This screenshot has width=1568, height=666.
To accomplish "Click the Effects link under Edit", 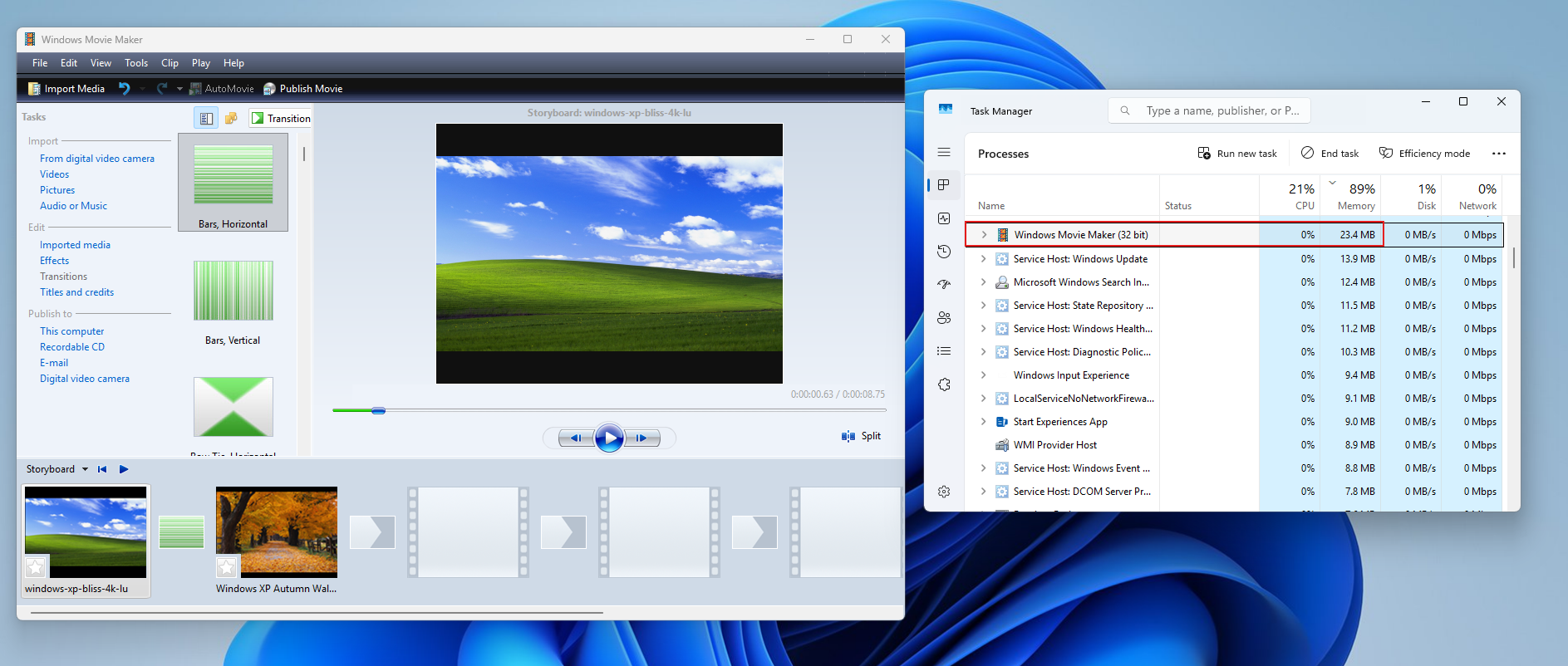I will 54,261.
